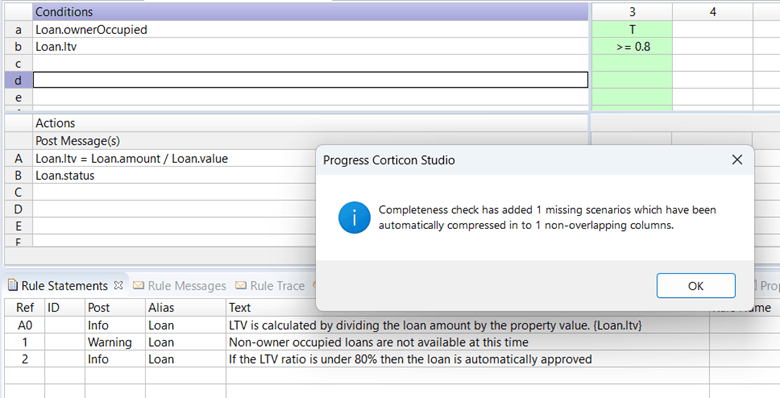Click the Rule Trace tab envelope icon
Screen dimensions: 780x398
click(241, 286)
